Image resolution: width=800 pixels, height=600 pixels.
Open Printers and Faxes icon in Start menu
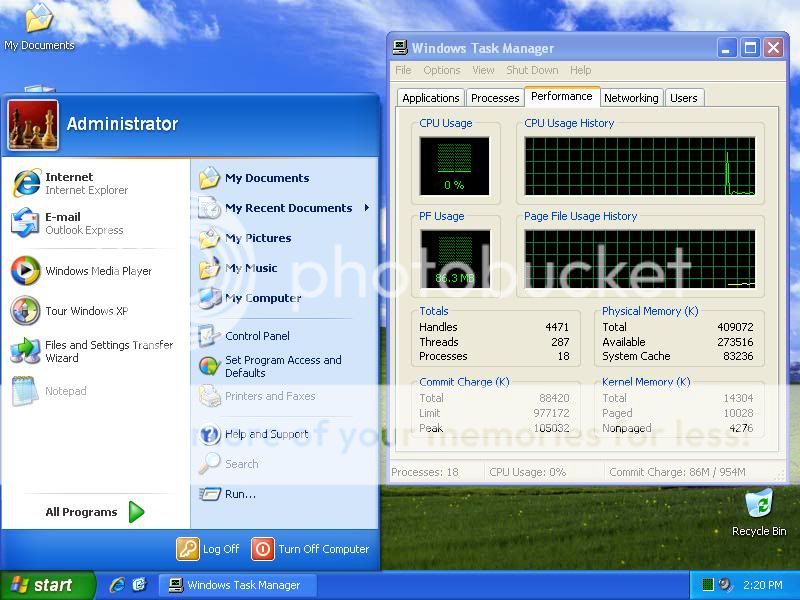(x=209, y=396)
